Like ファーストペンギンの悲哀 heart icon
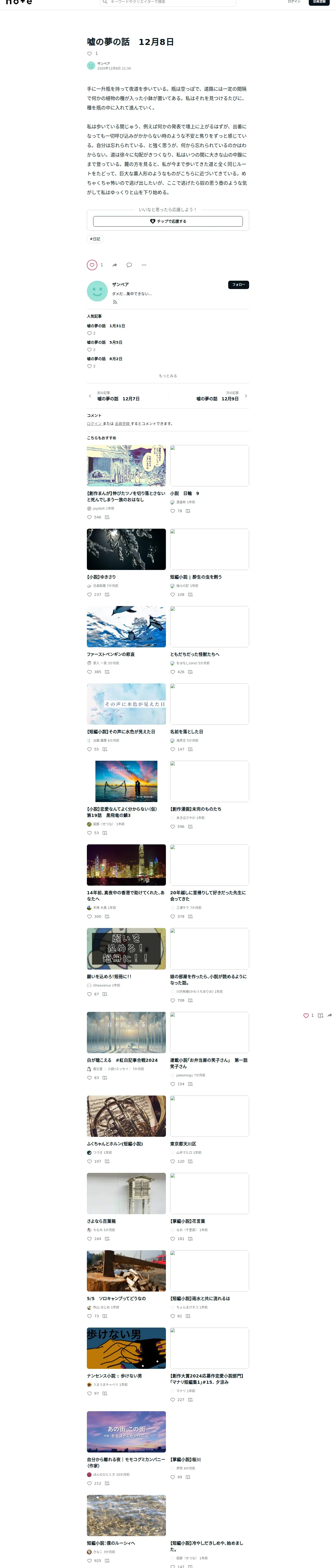This screenshot has height=1568, width=336. [90, 672]
